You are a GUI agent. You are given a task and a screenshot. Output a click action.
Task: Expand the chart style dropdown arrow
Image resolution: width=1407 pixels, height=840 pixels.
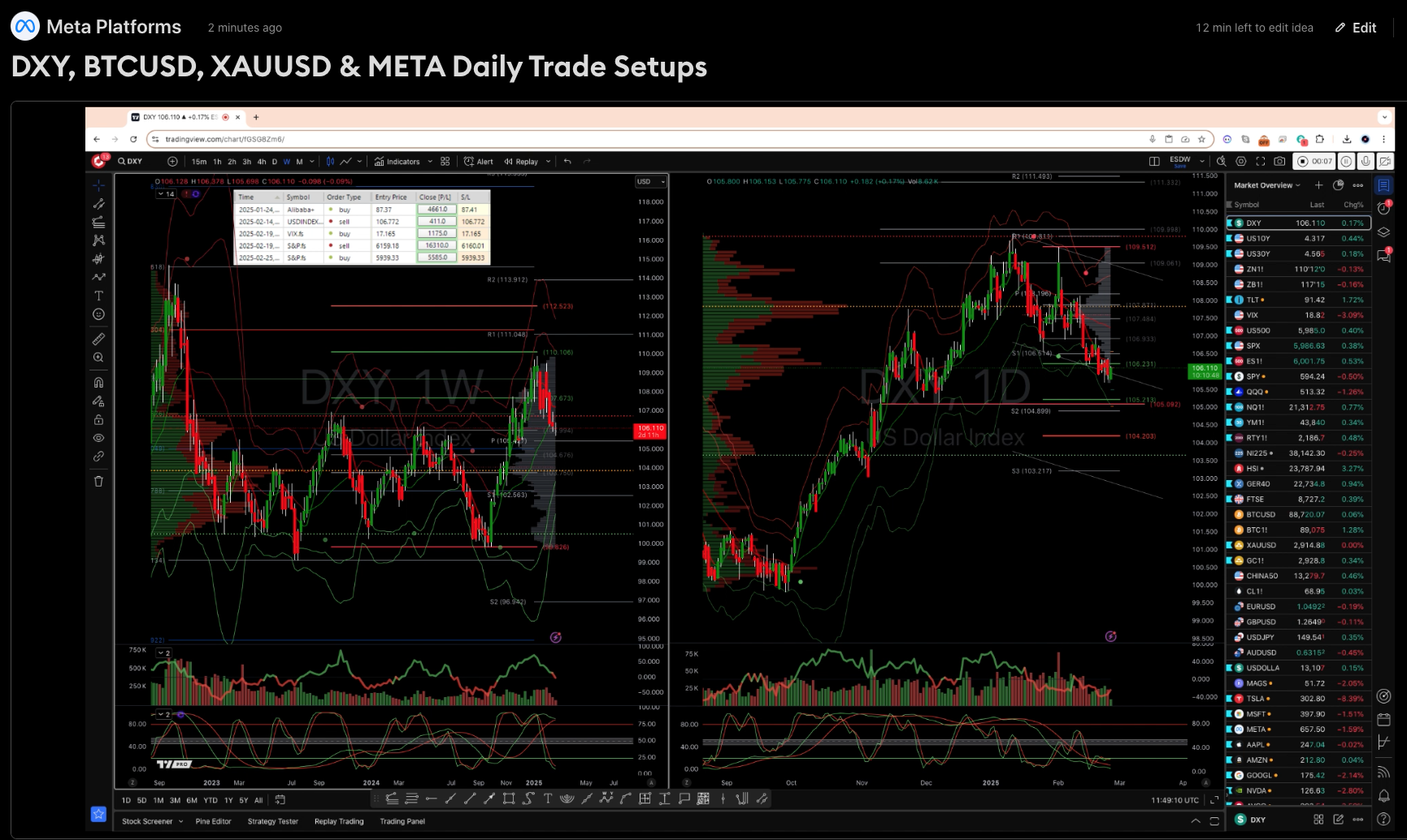coord(359,162)
